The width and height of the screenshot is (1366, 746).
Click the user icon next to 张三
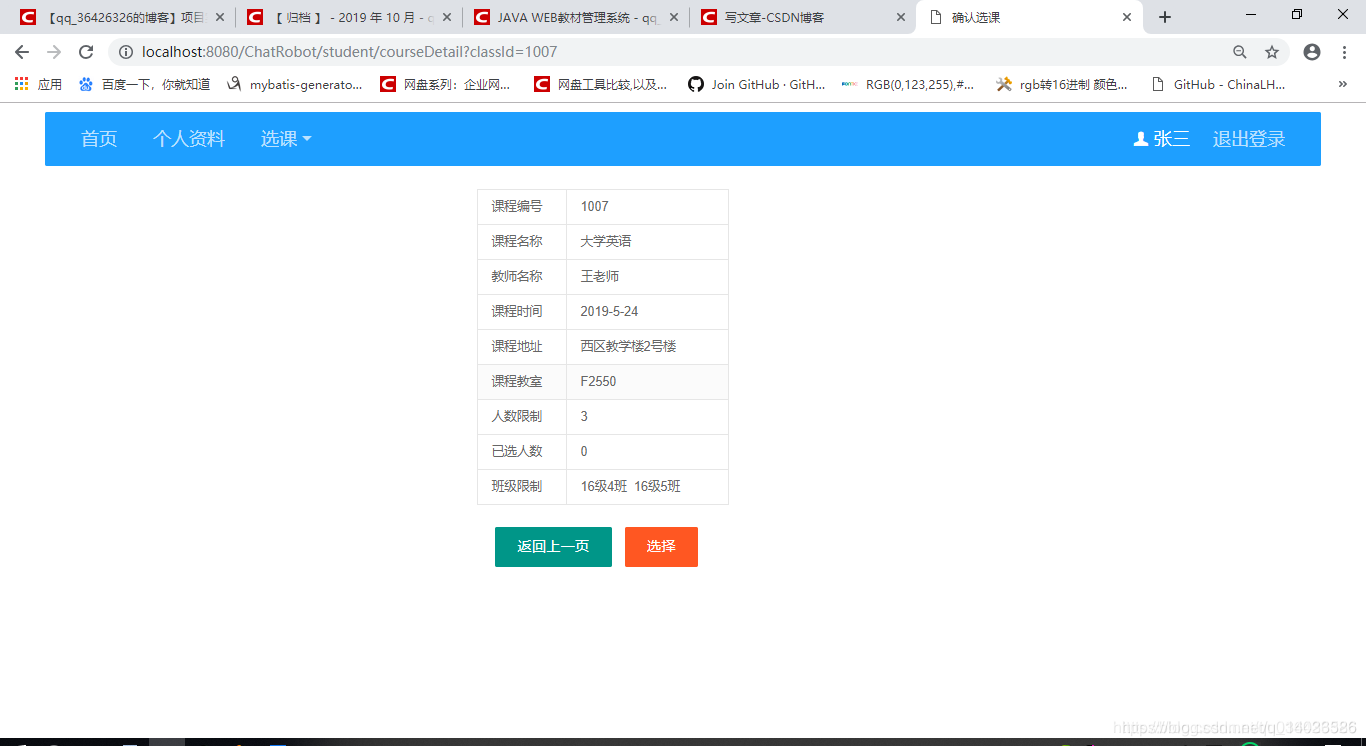pyautogui.click(x=1141, y=139)
